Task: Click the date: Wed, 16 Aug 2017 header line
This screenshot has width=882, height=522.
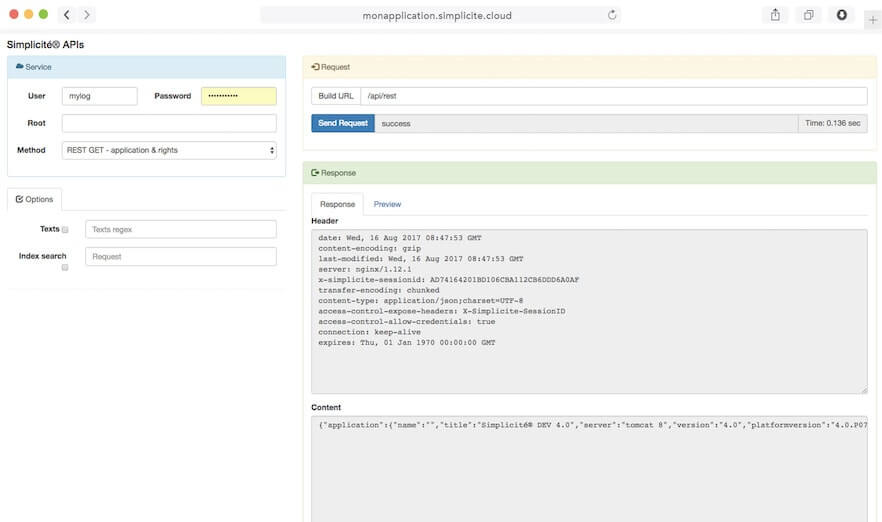Action: click(x=400, y=238)
